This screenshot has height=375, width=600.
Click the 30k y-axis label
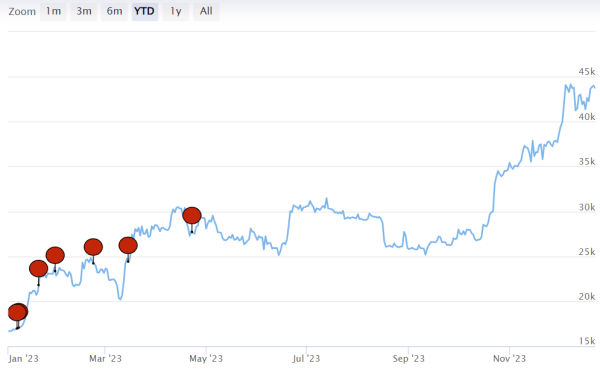[587, 207]
